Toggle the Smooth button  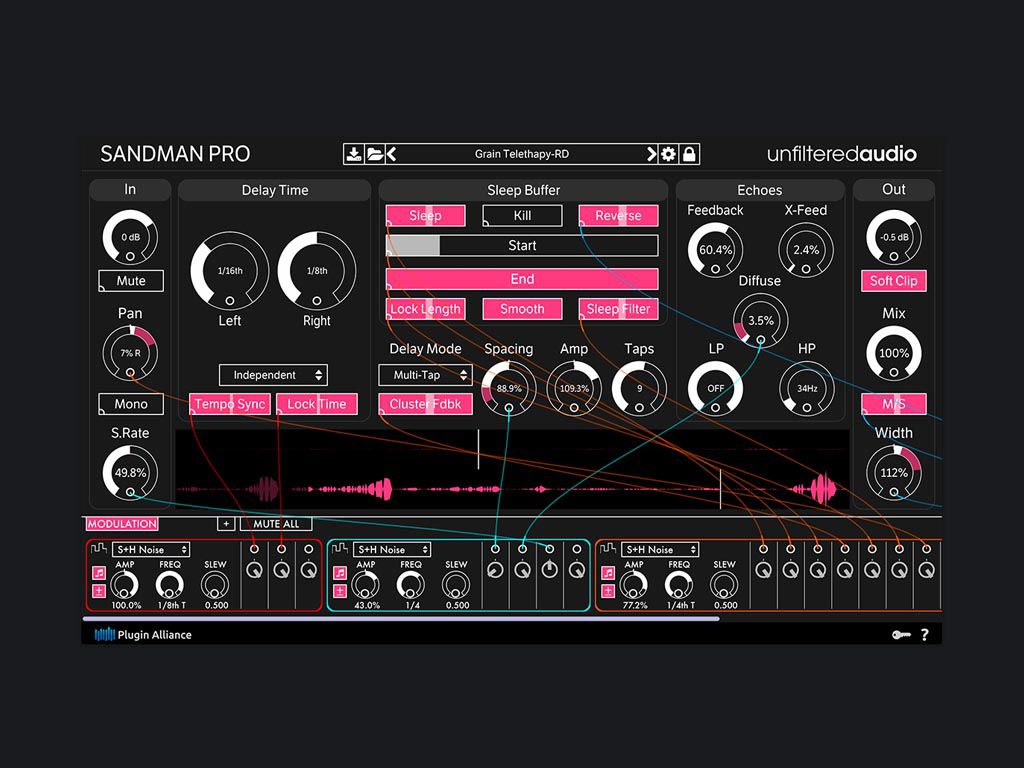[522, 309]
